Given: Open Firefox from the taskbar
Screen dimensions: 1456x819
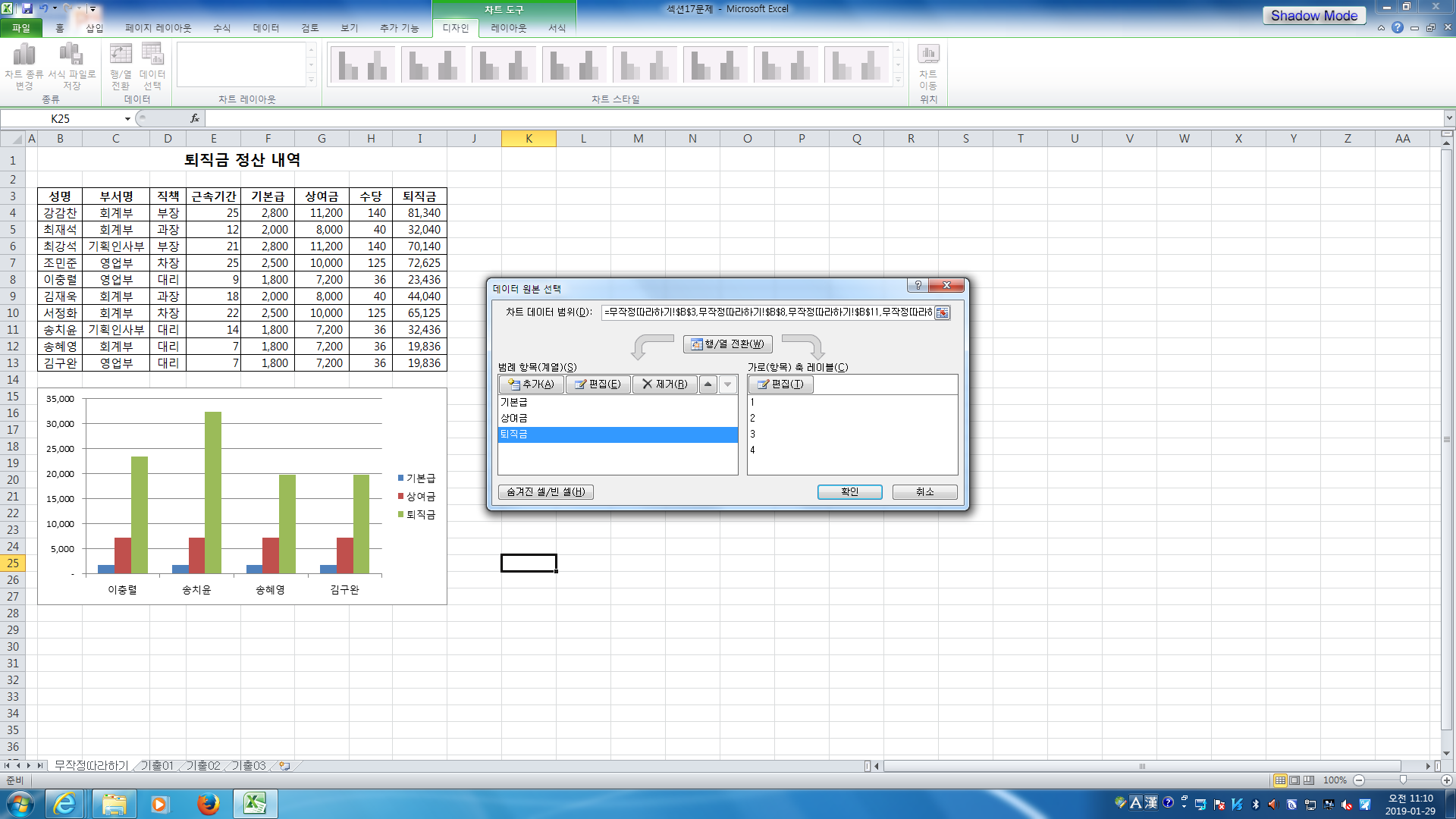Looking at the screenshot, I should click(208, 804).
